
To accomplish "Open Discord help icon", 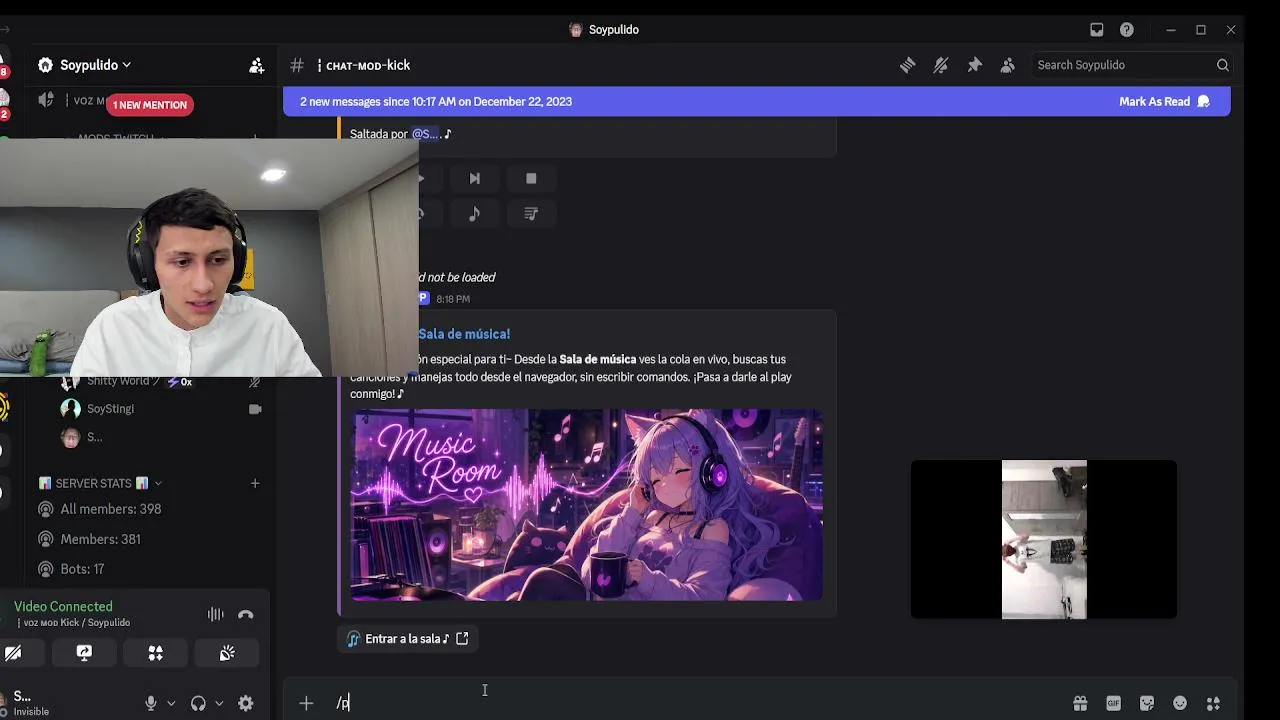I will [1127, 30].
